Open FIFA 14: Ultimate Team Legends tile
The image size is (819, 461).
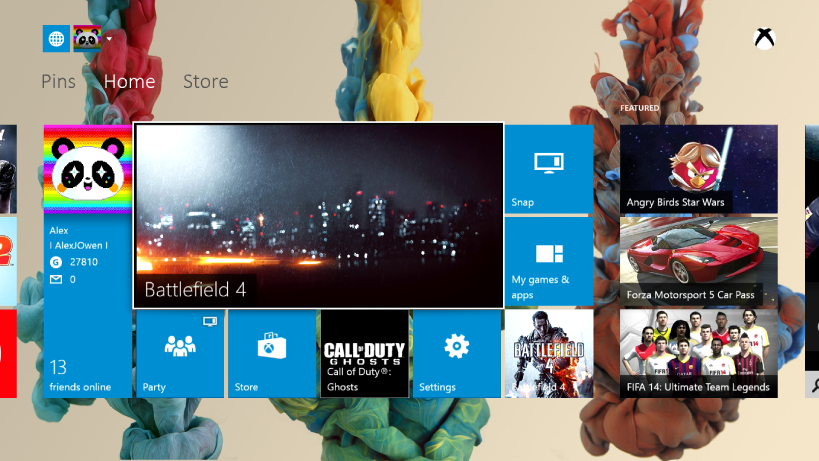[699, 353]
